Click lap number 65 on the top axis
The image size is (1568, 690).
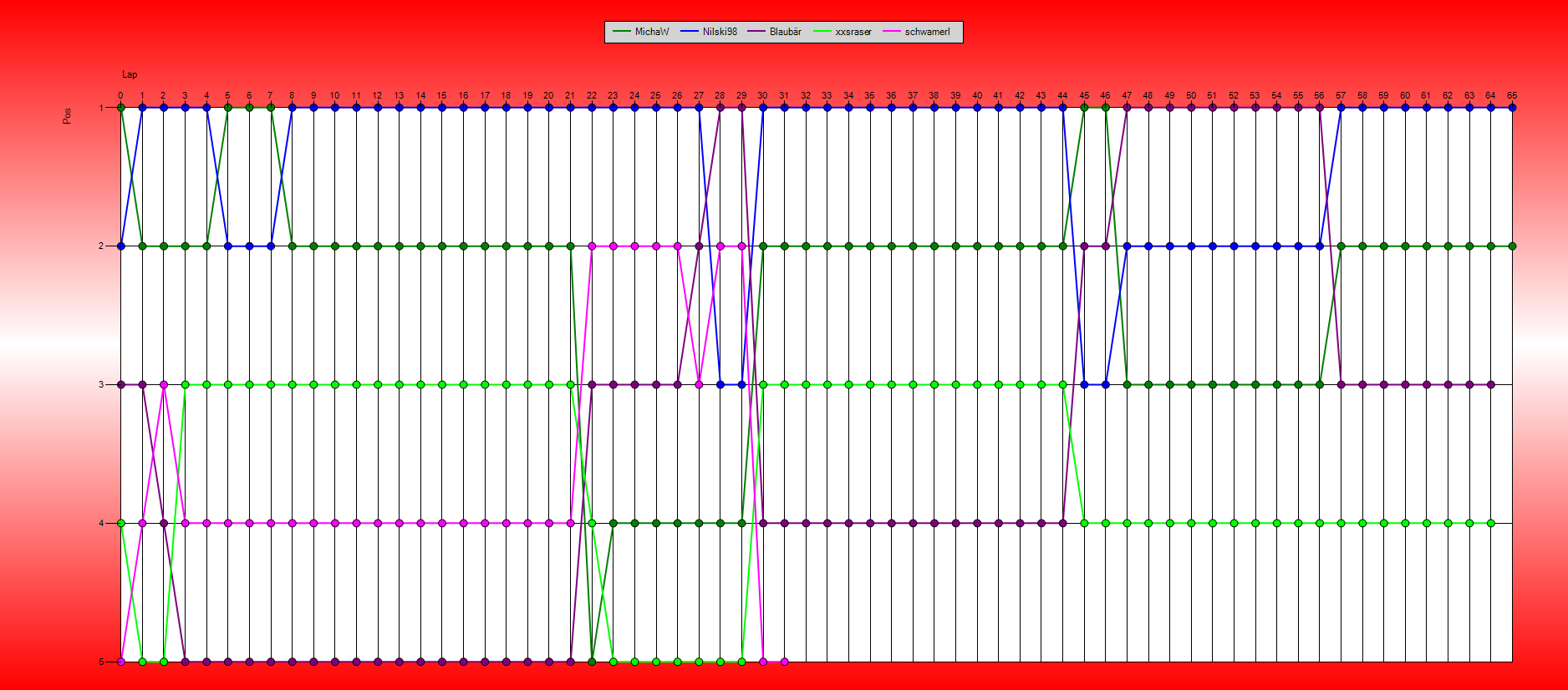pos(1512,95)
